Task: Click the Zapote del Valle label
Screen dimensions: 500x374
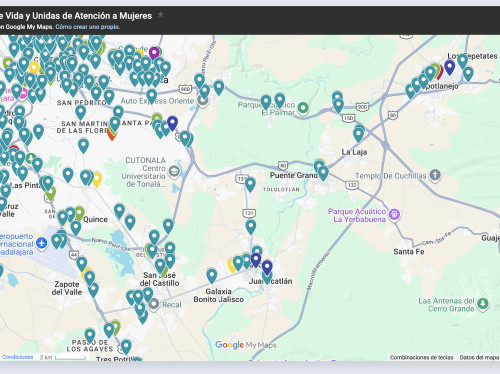Action: coord(68,288)
